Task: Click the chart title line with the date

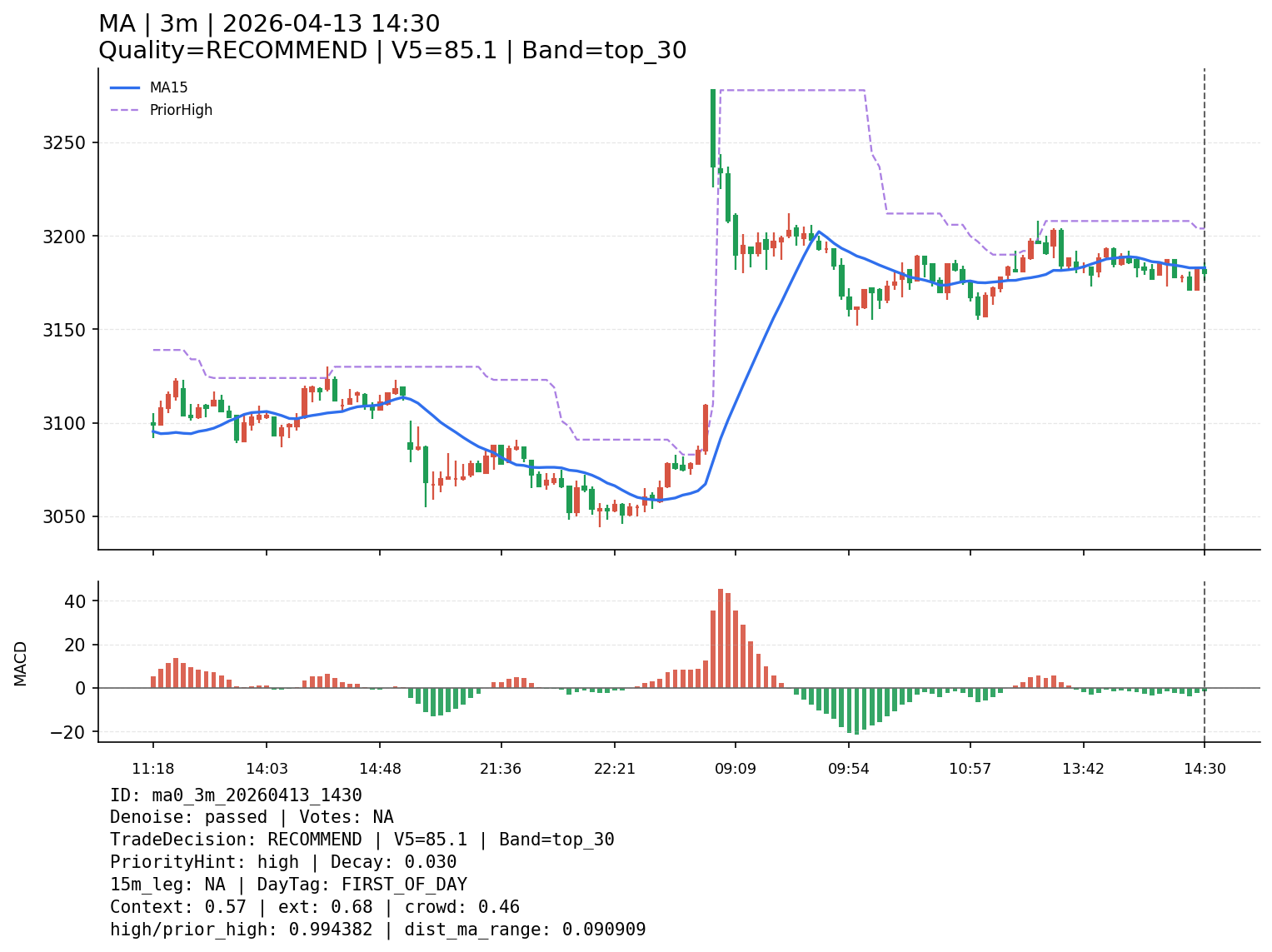Action: [269, 24]
